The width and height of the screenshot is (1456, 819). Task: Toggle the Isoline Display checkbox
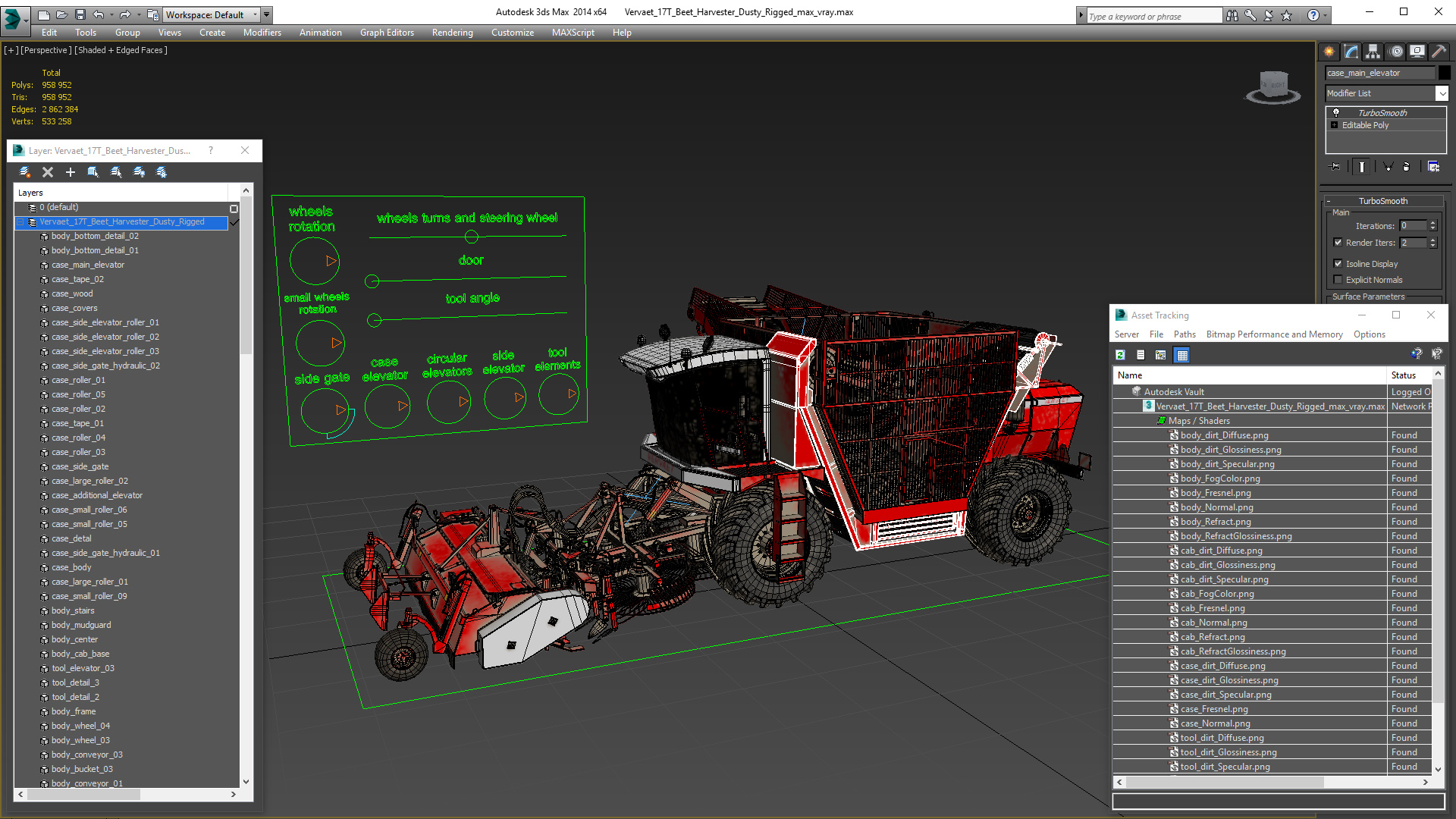click(x=1338, y=264)
